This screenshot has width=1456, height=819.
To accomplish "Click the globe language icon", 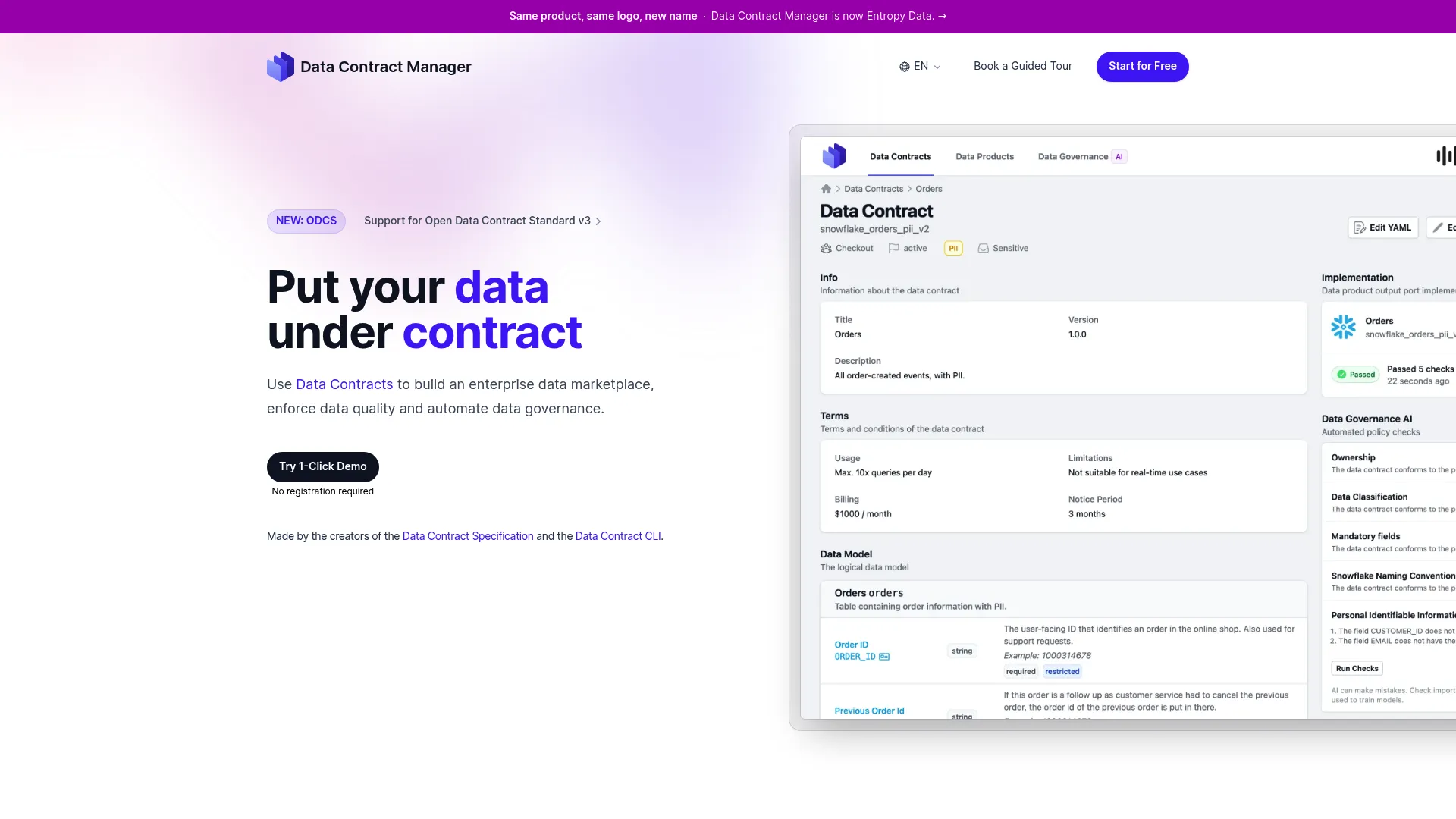I will pos(904,67).
